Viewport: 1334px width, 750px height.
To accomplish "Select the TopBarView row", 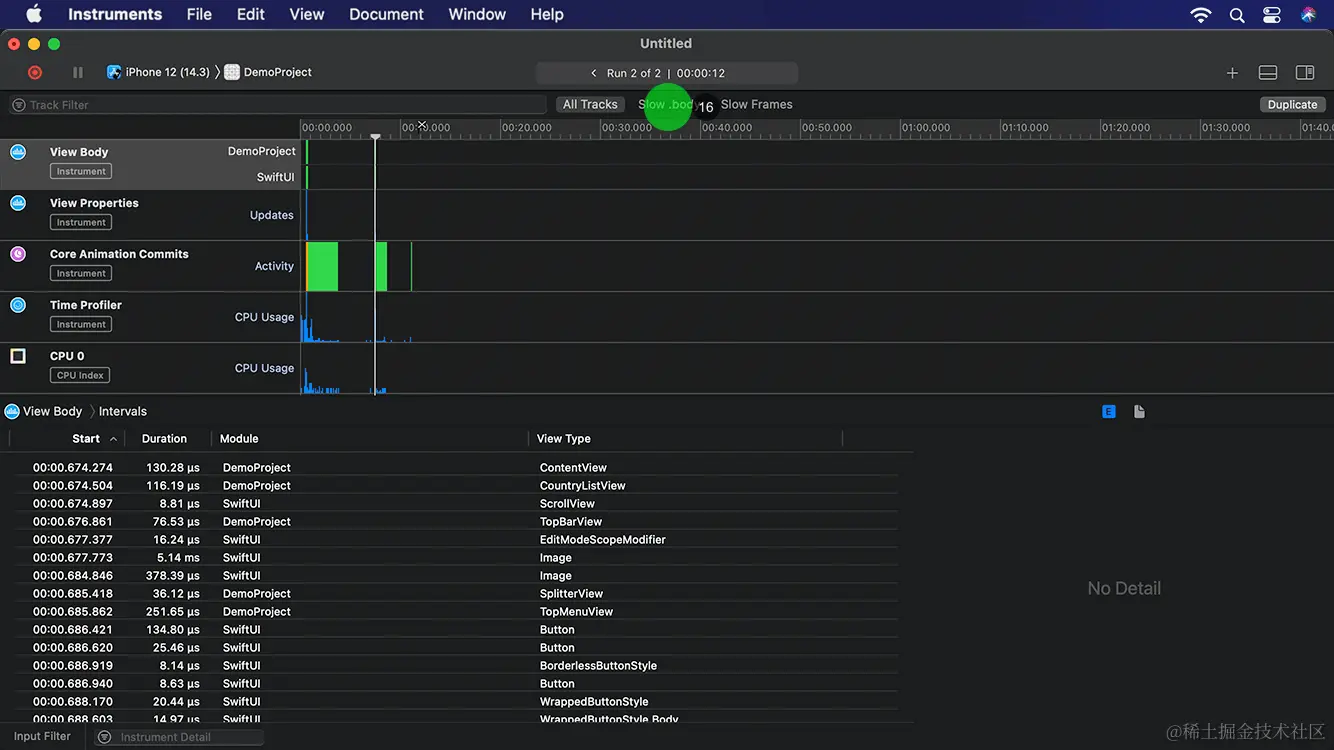I will coord(456,522).
